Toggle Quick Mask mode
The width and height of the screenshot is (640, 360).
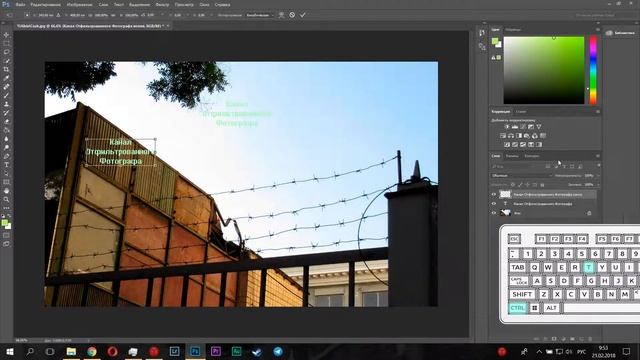coord(6,236)
